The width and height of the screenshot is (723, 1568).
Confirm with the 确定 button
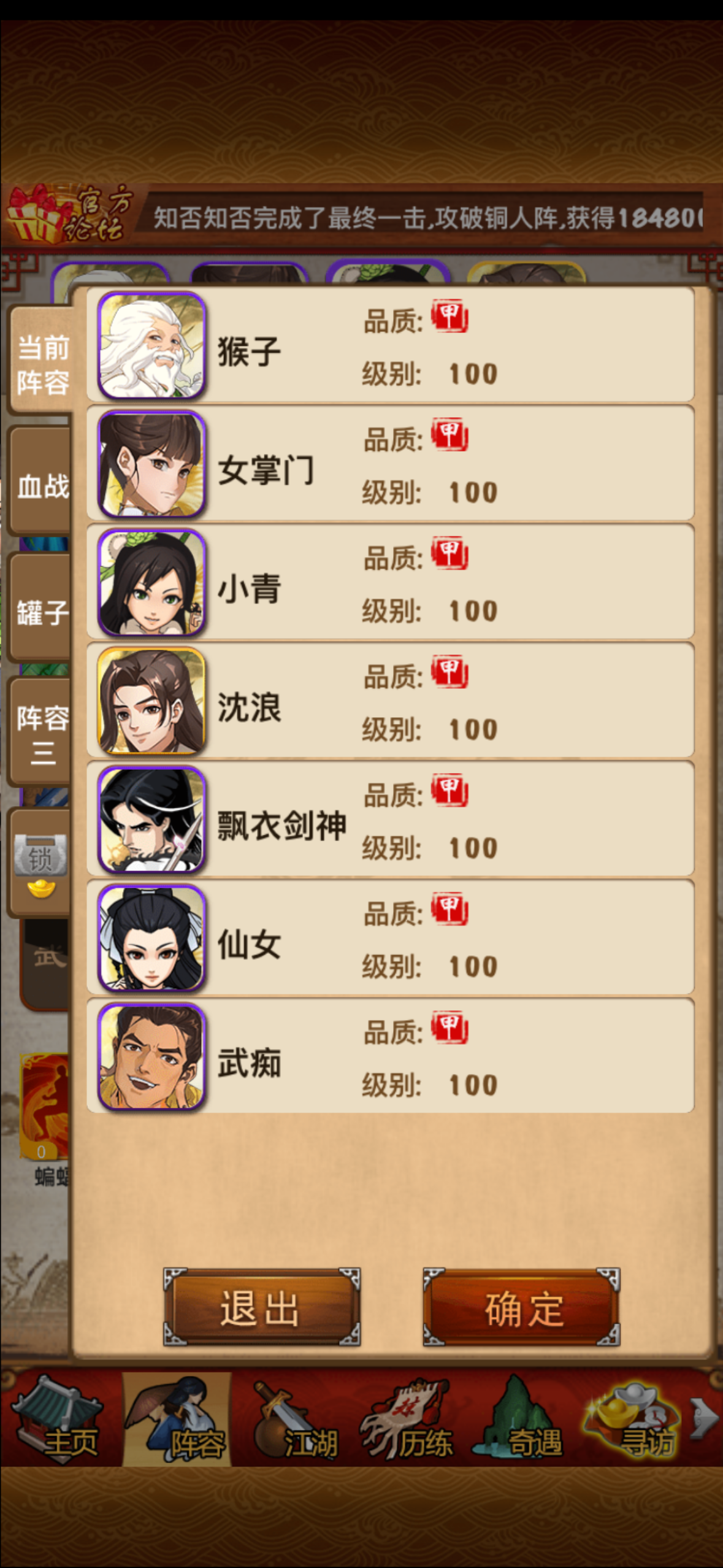click(x=522, y=1307)
